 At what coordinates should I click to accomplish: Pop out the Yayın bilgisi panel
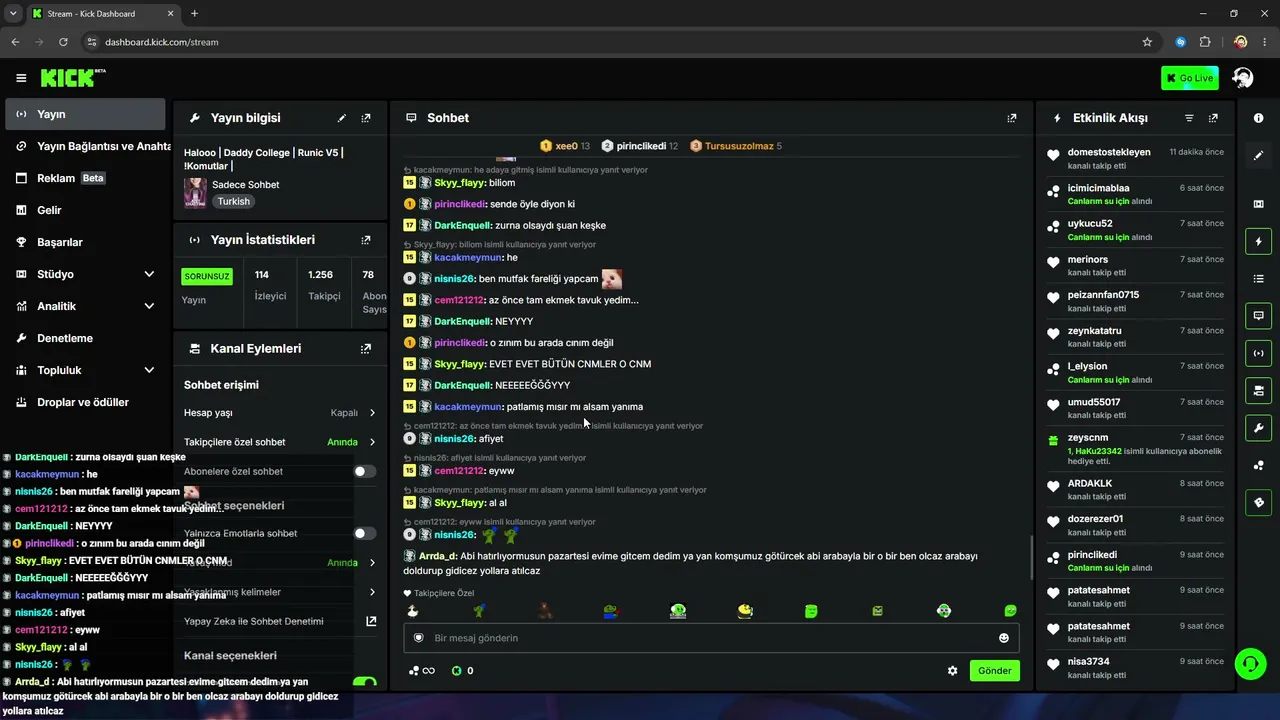(366, 118)
